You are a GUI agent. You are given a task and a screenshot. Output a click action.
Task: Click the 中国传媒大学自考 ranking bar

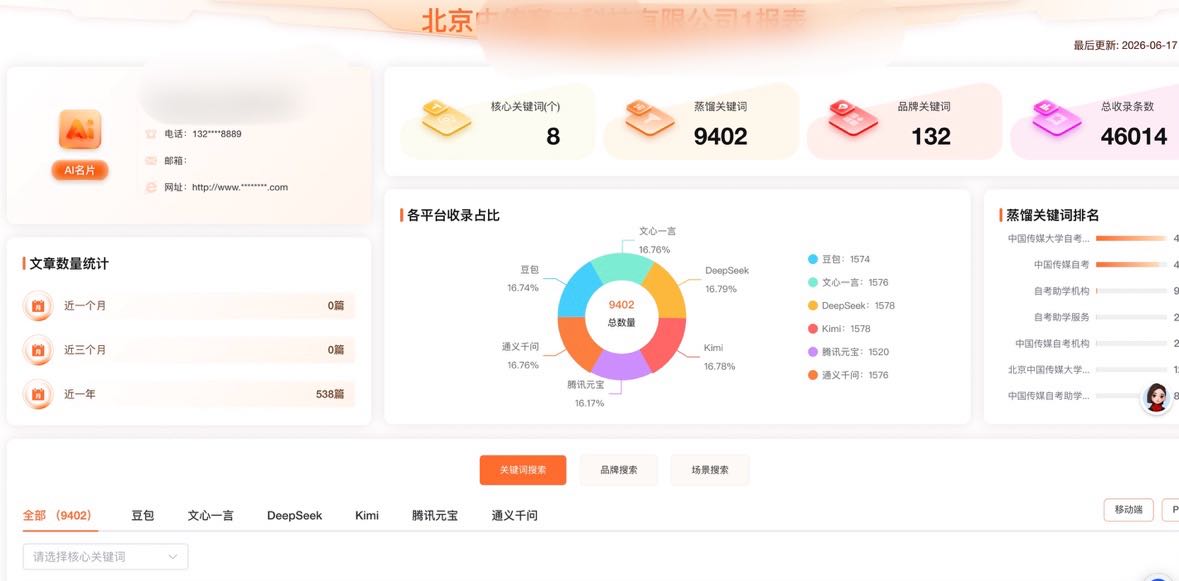(1132, 238)
